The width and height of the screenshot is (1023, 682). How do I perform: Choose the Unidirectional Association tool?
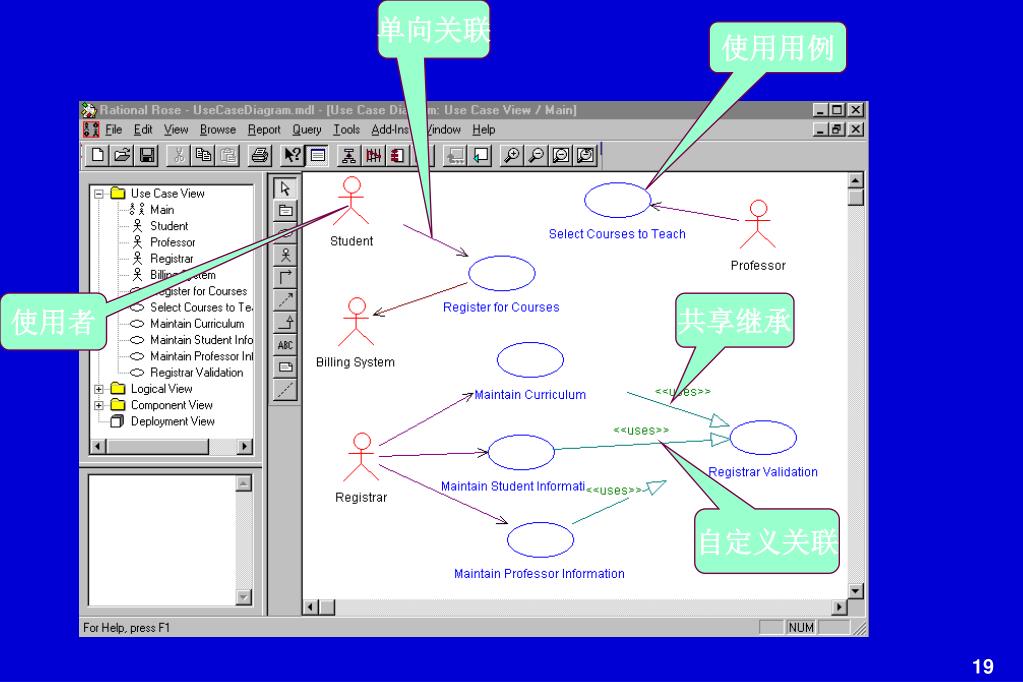click(285, 277)
